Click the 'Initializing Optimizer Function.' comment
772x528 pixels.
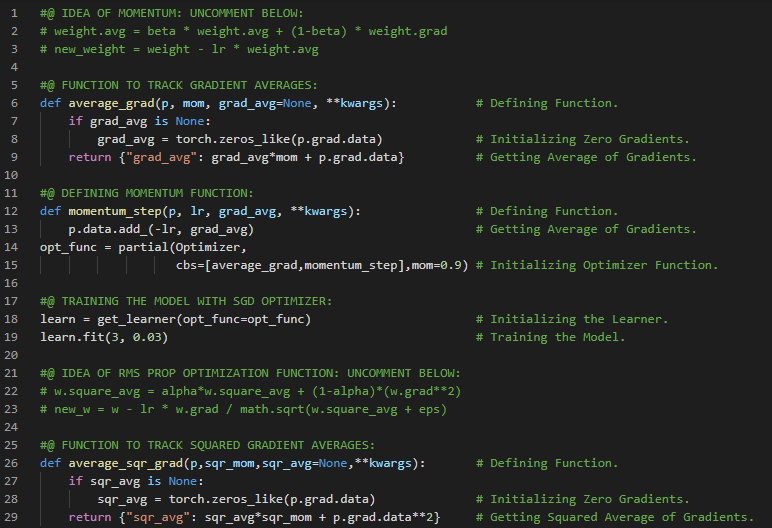click(x=604, y=265)
